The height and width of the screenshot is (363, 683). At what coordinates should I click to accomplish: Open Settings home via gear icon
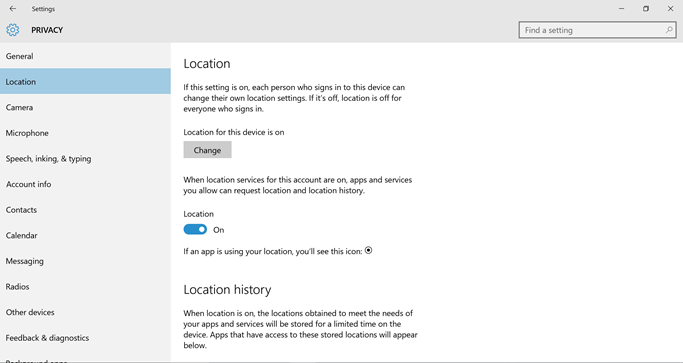13,30
